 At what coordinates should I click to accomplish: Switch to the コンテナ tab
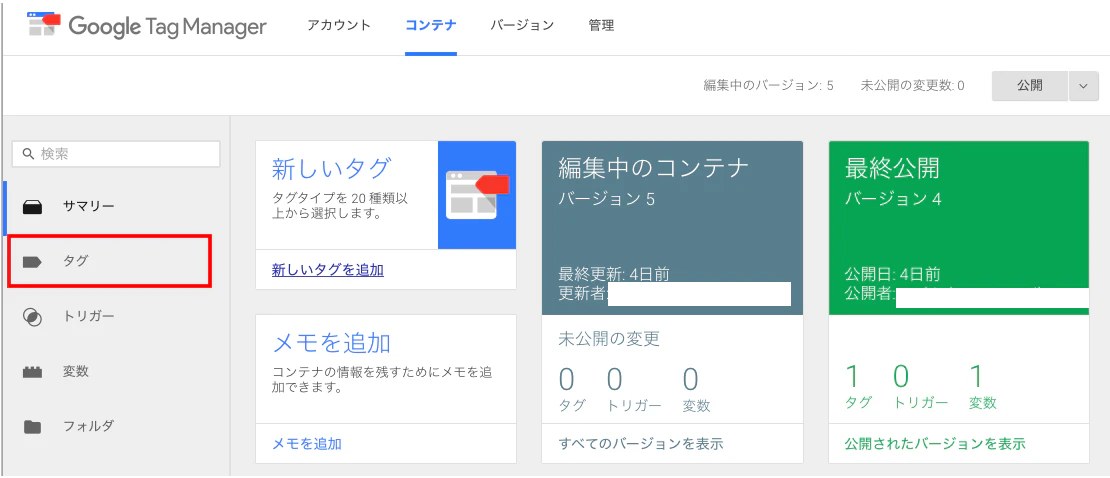click(x=430, y=25)
